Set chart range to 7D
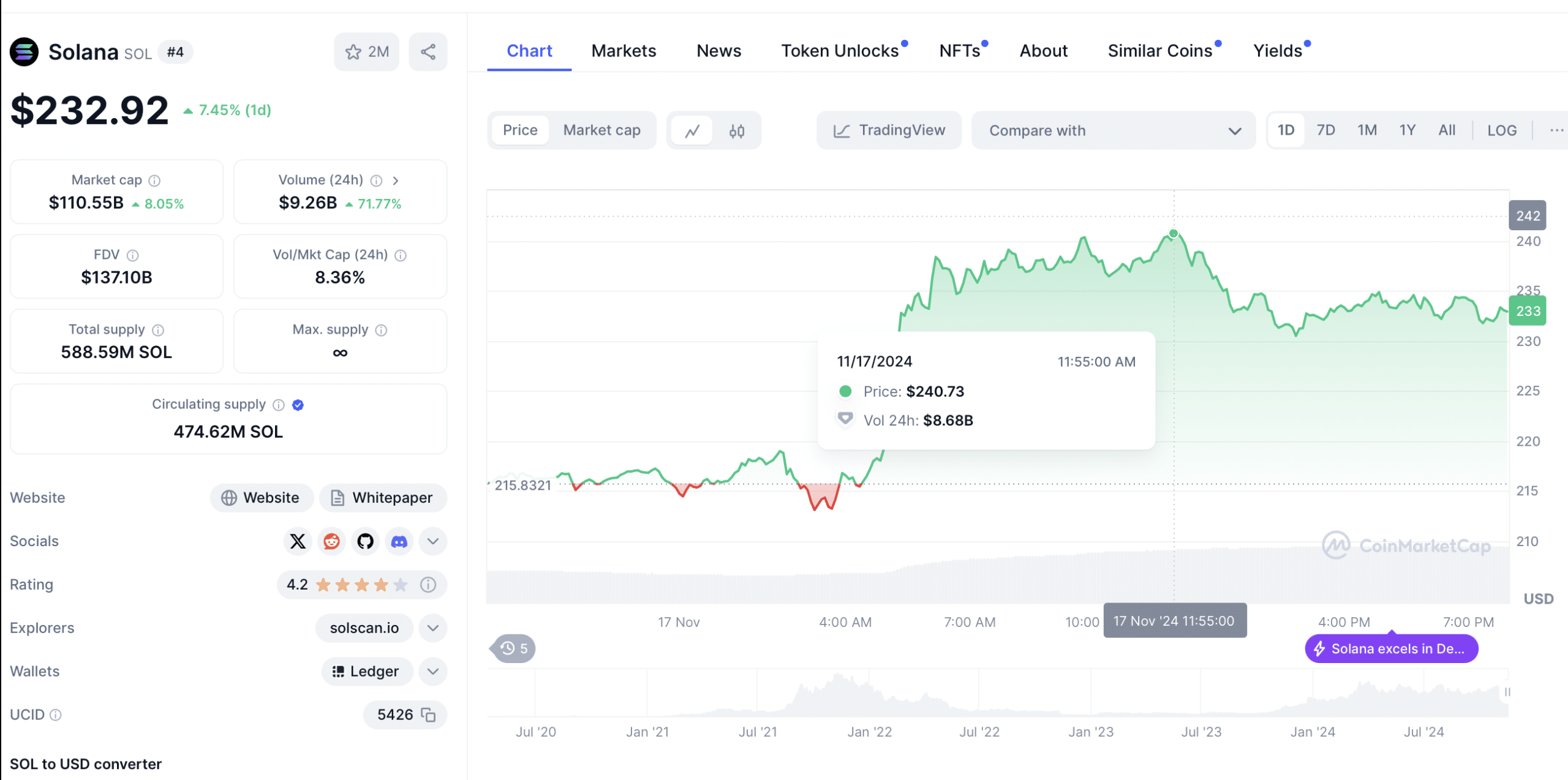 pos(1325,130)
